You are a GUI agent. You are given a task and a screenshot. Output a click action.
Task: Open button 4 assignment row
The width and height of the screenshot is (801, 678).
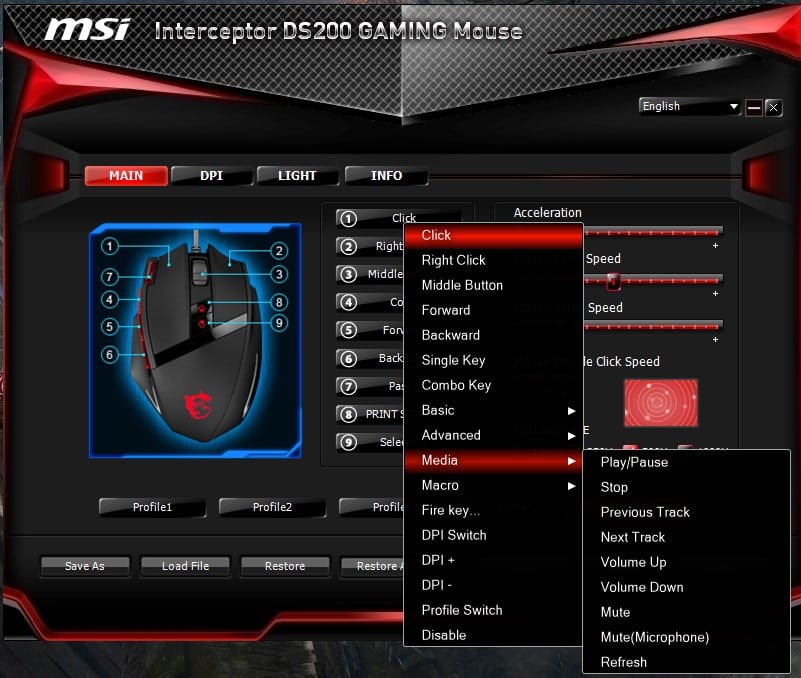point(370,302)
